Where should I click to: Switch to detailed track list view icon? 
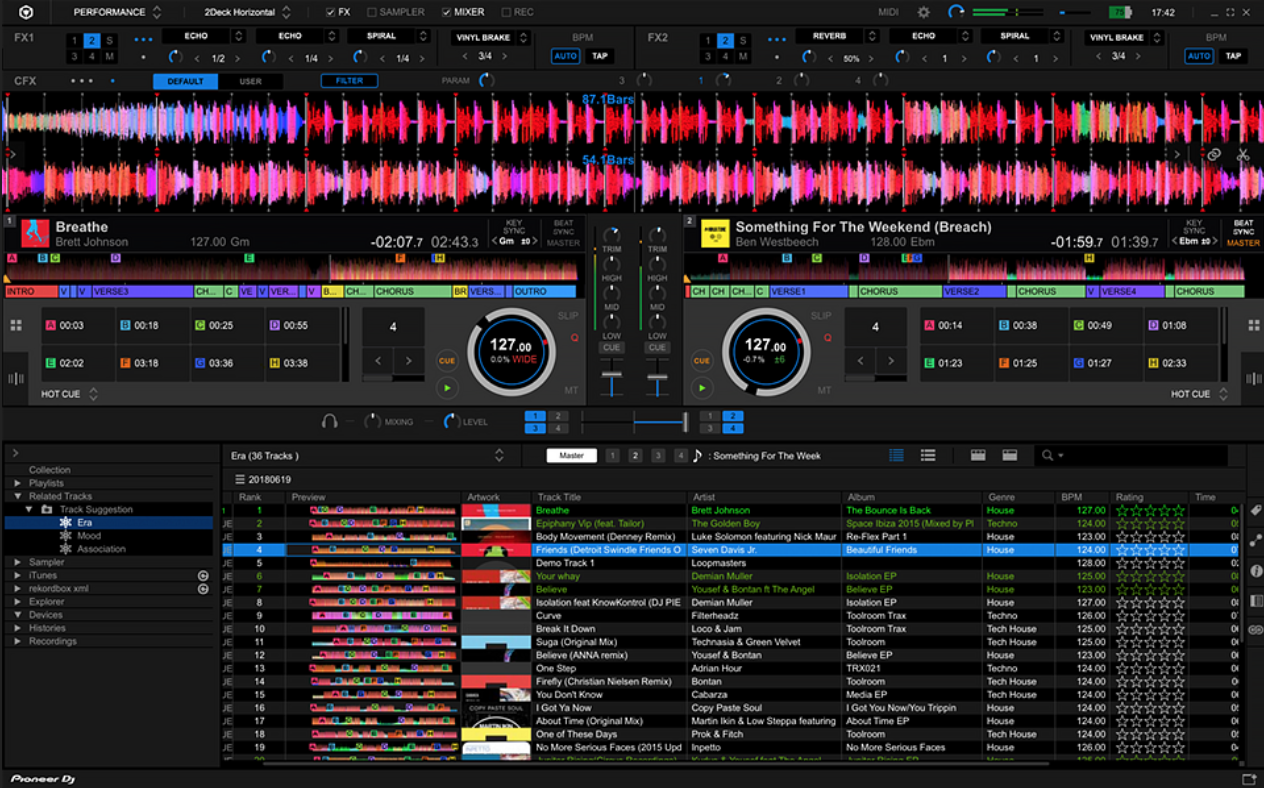pos(896,455)
